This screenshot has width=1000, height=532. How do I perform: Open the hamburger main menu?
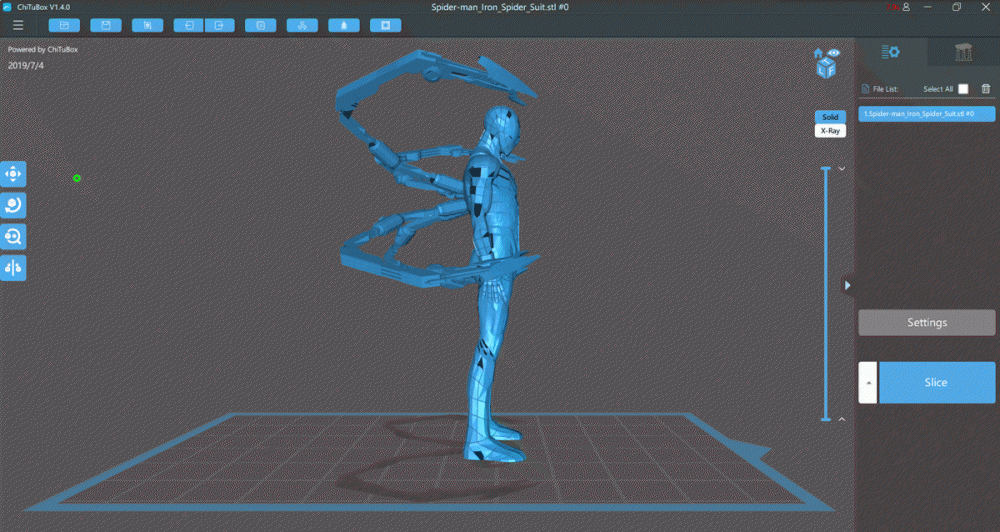tap(18, 26)
